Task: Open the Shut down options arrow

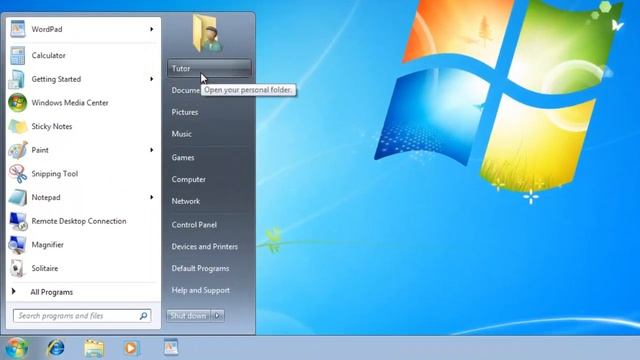Action: 218,316
